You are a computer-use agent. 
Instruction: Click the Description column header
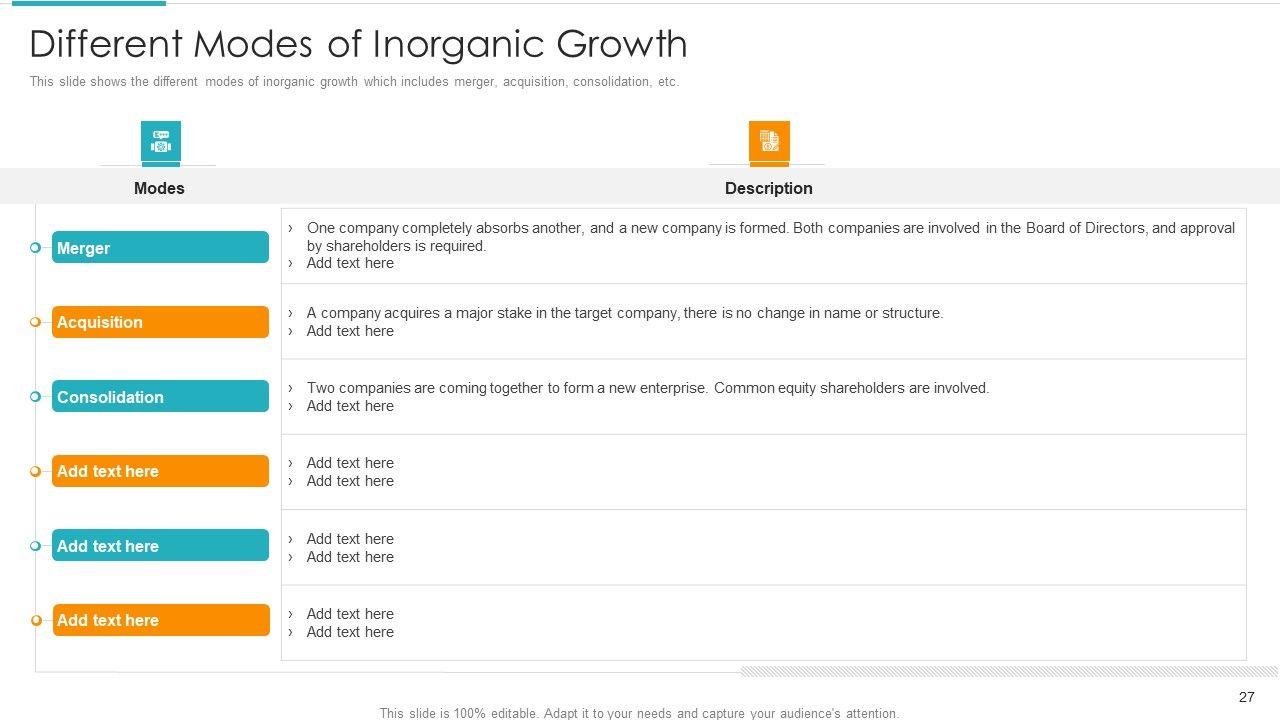[768, 188]
